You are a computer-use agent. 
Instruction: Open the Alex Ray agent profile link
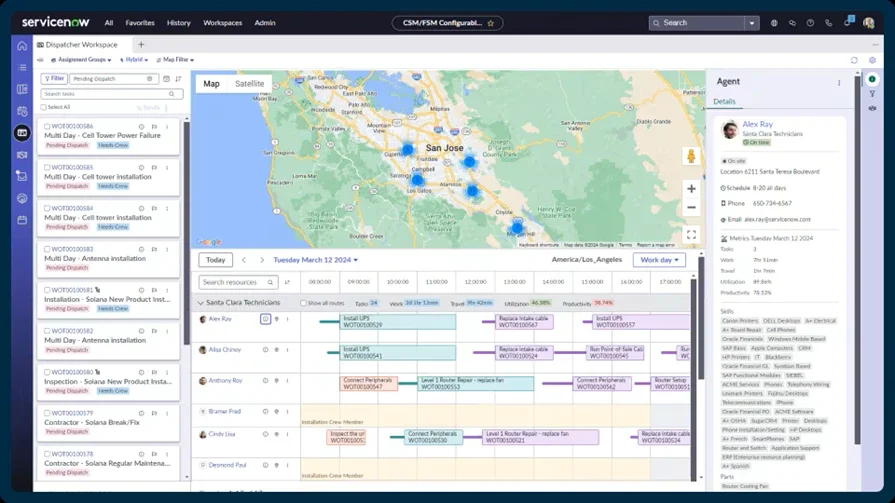click(757, 125)
